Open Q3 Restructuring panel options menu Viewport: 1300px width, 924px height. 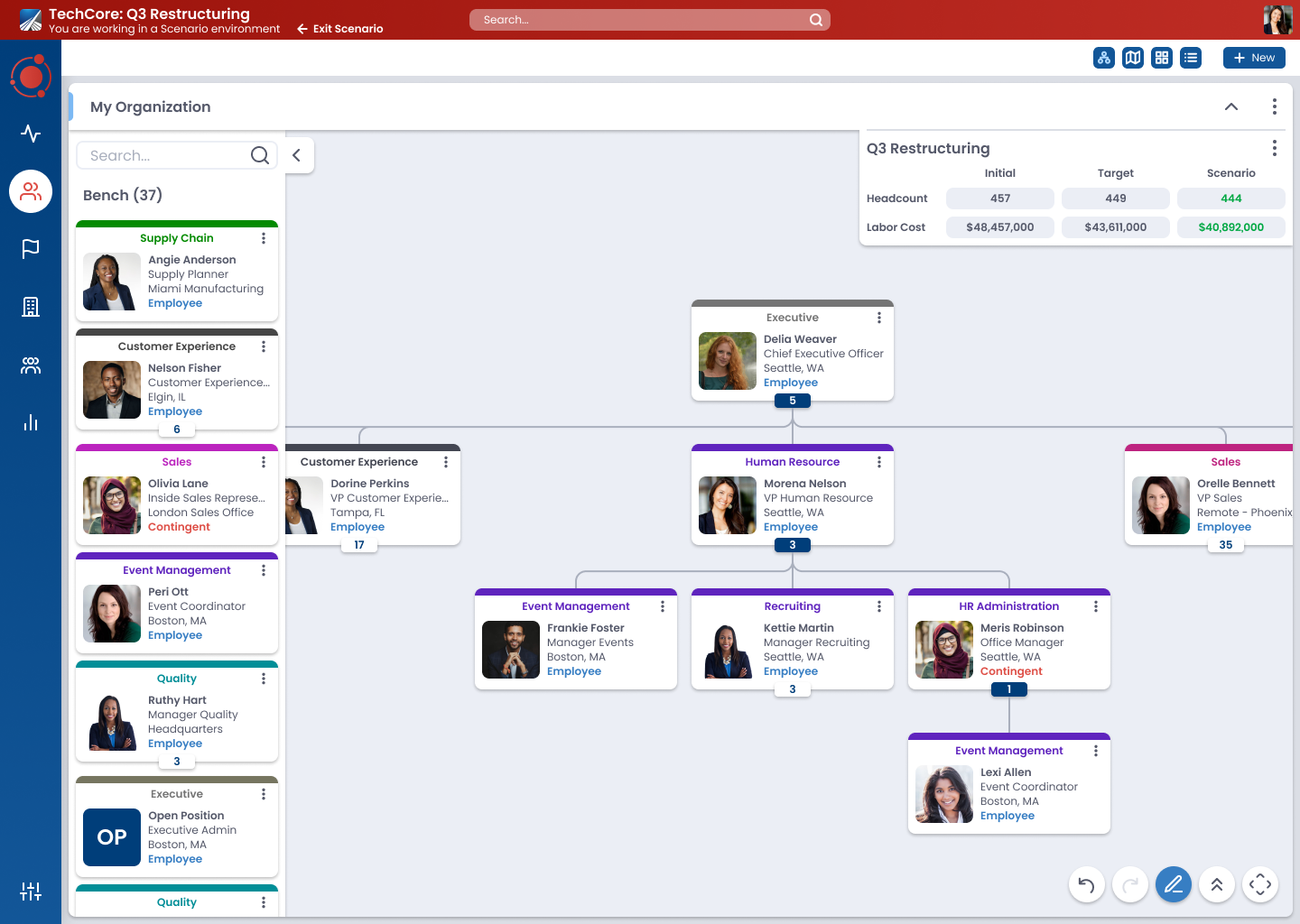click(x=1275, y=148)
